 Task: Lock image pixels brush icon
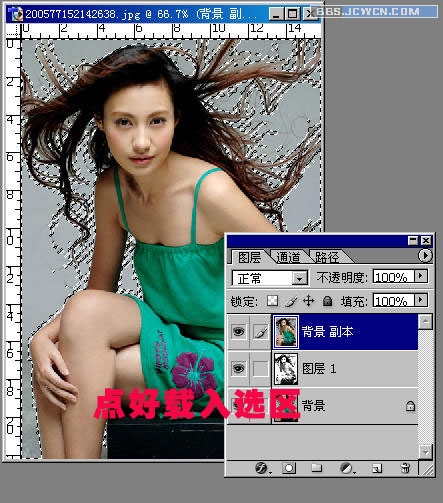(x=291, y=301)
